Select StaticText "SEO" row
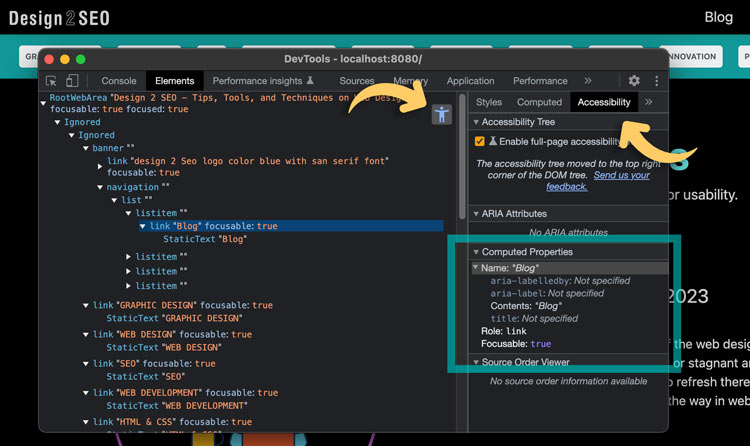750x446 pixels. (145, 377)
